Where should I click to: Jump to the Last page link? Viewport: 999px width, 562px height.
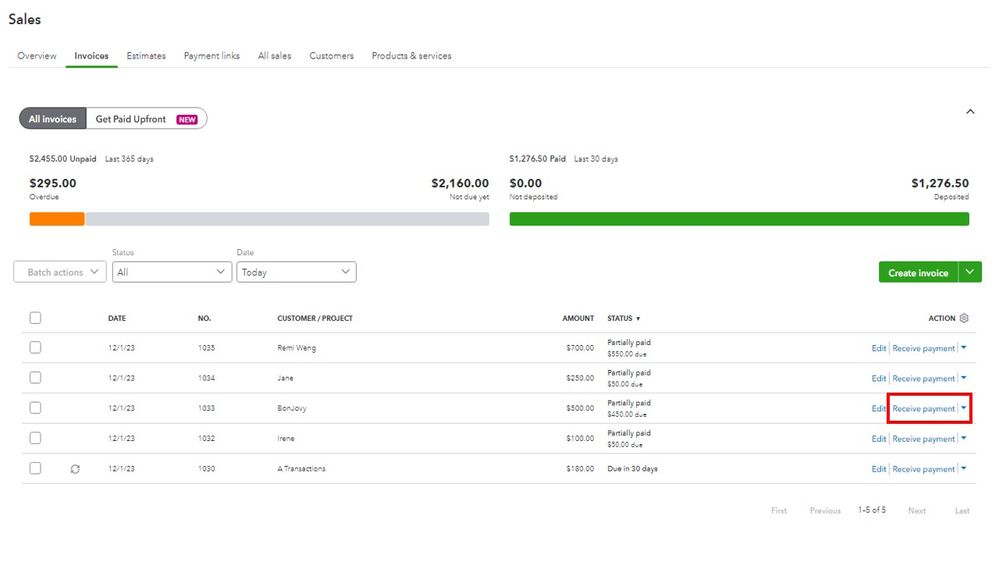coord(962,510)
